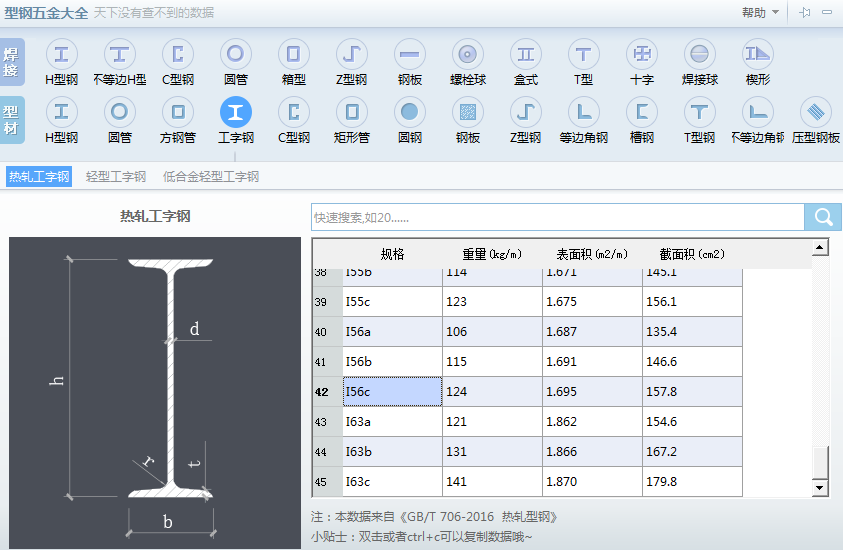Select the I63c specification cell
The height and width of the screenshot is (550, 843).
[x=392, y=482]
